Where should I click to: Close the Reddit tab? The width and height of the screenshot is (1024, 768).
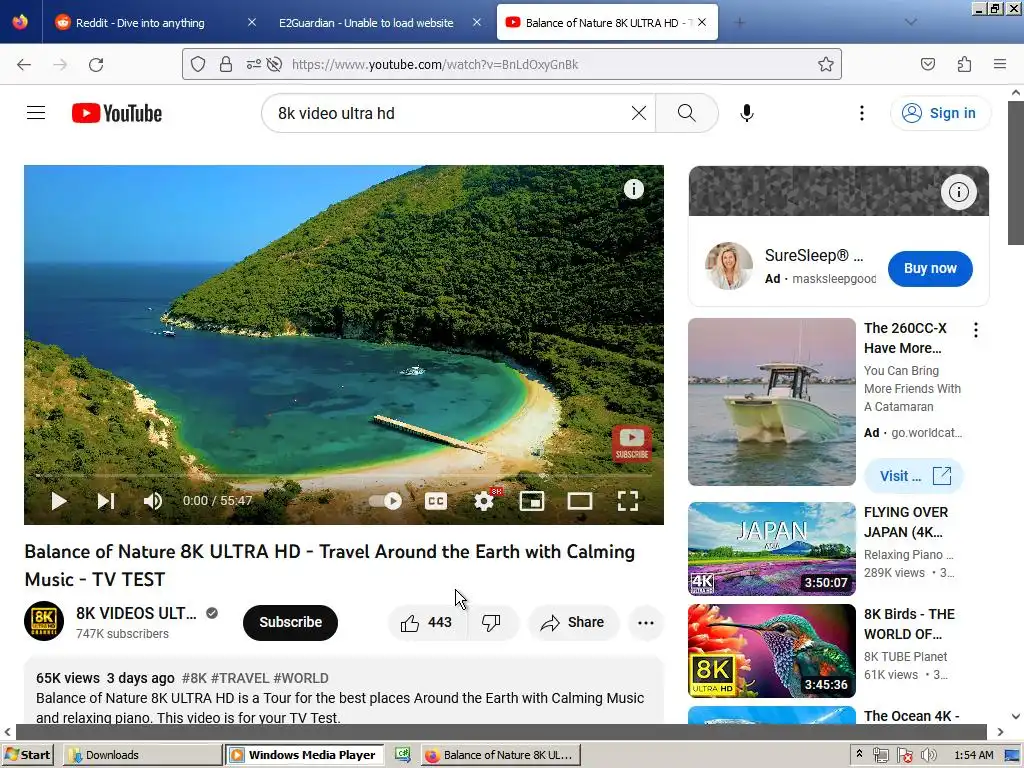252,22
